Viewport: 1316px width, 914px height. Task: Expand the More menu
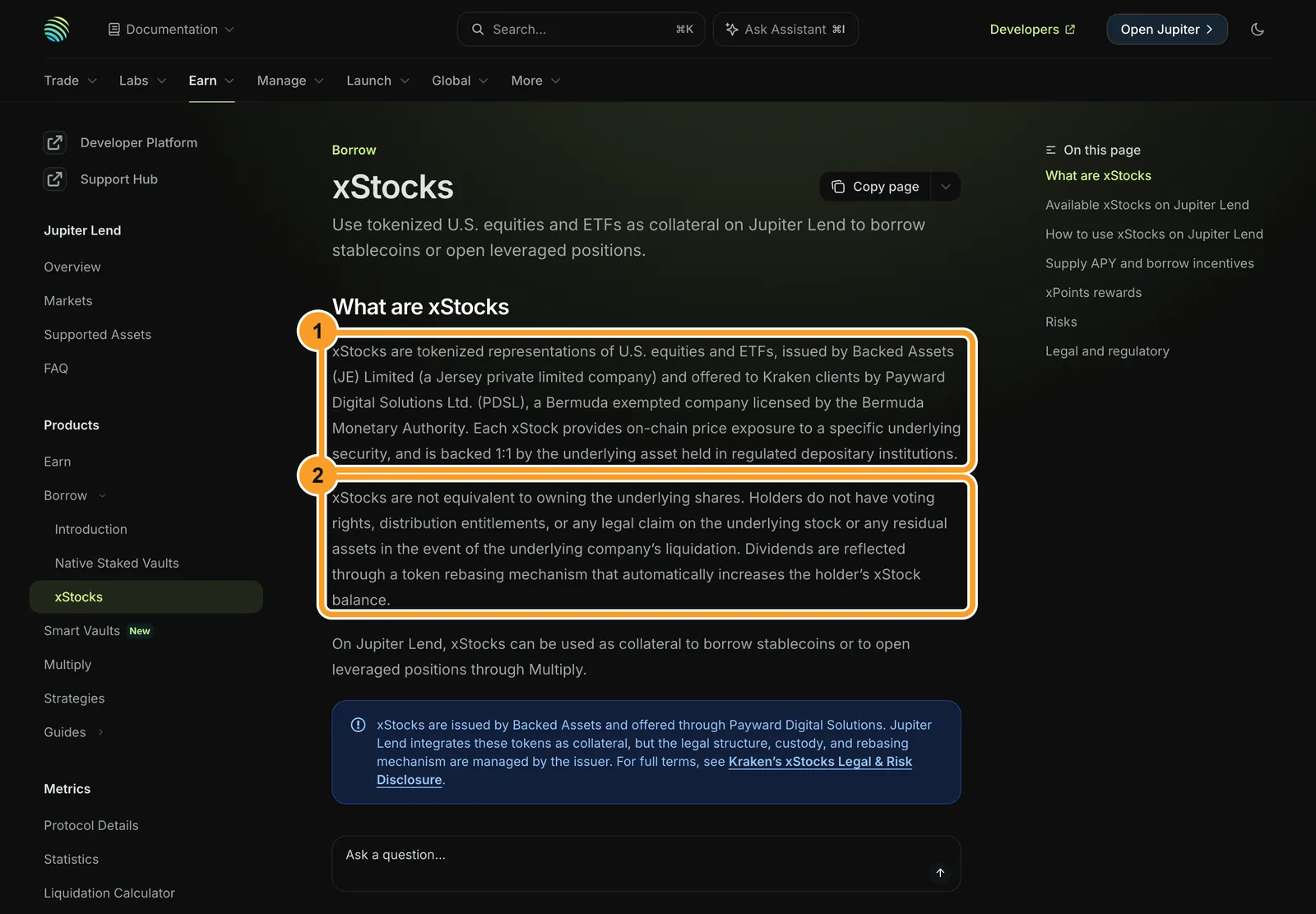coord(535,81)
